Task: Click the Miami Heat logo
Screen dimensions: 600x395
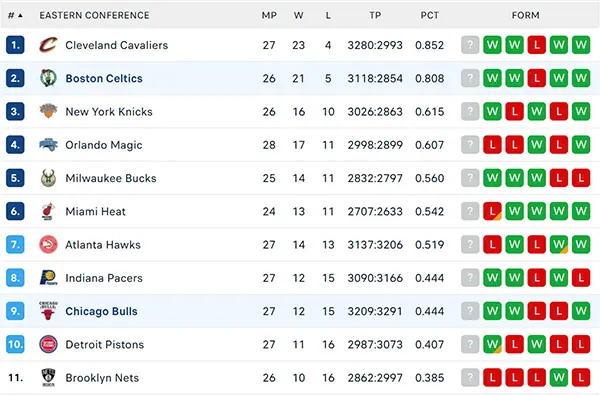Action: pyautogui.click(x=48, y=211)
